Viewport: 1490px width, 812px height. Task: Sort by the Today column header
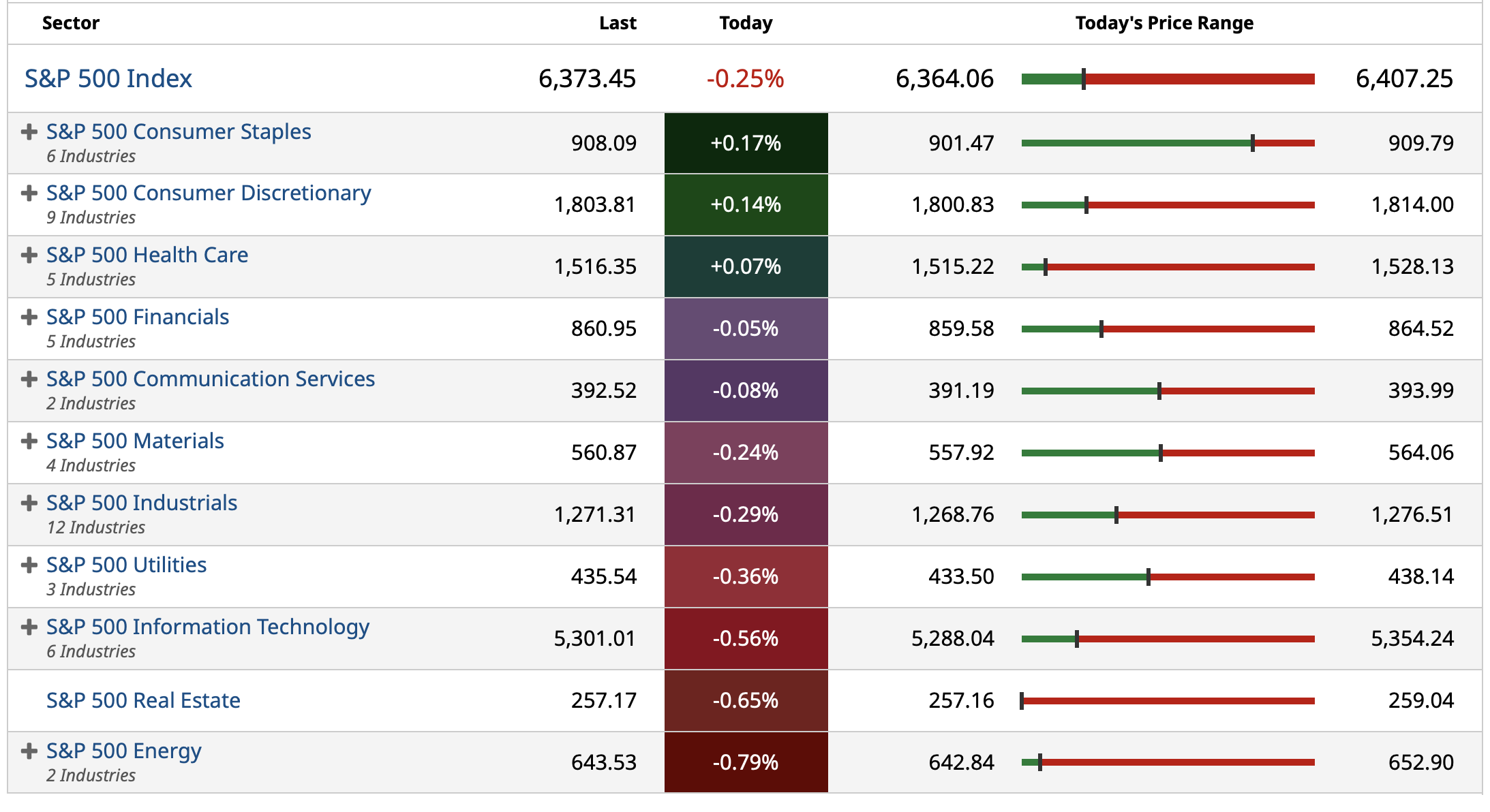[746, 23]
